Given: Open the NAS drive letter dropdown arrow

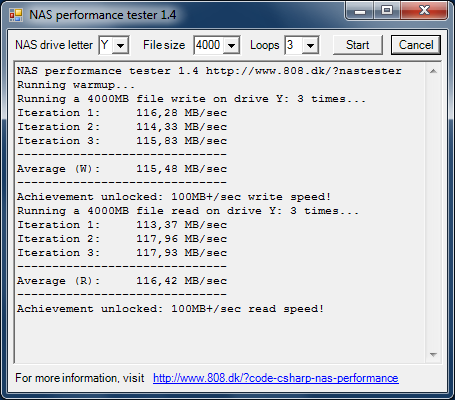Looking at the screenshot, I should (120, 45).
